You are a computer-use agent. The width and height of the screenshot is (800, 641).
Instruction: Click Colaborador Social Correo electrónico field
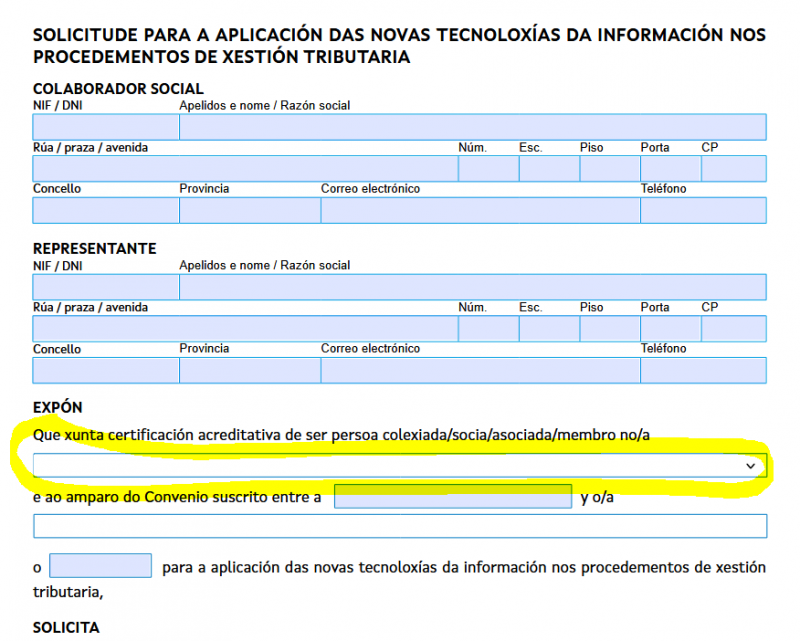(x=481, y=210)
